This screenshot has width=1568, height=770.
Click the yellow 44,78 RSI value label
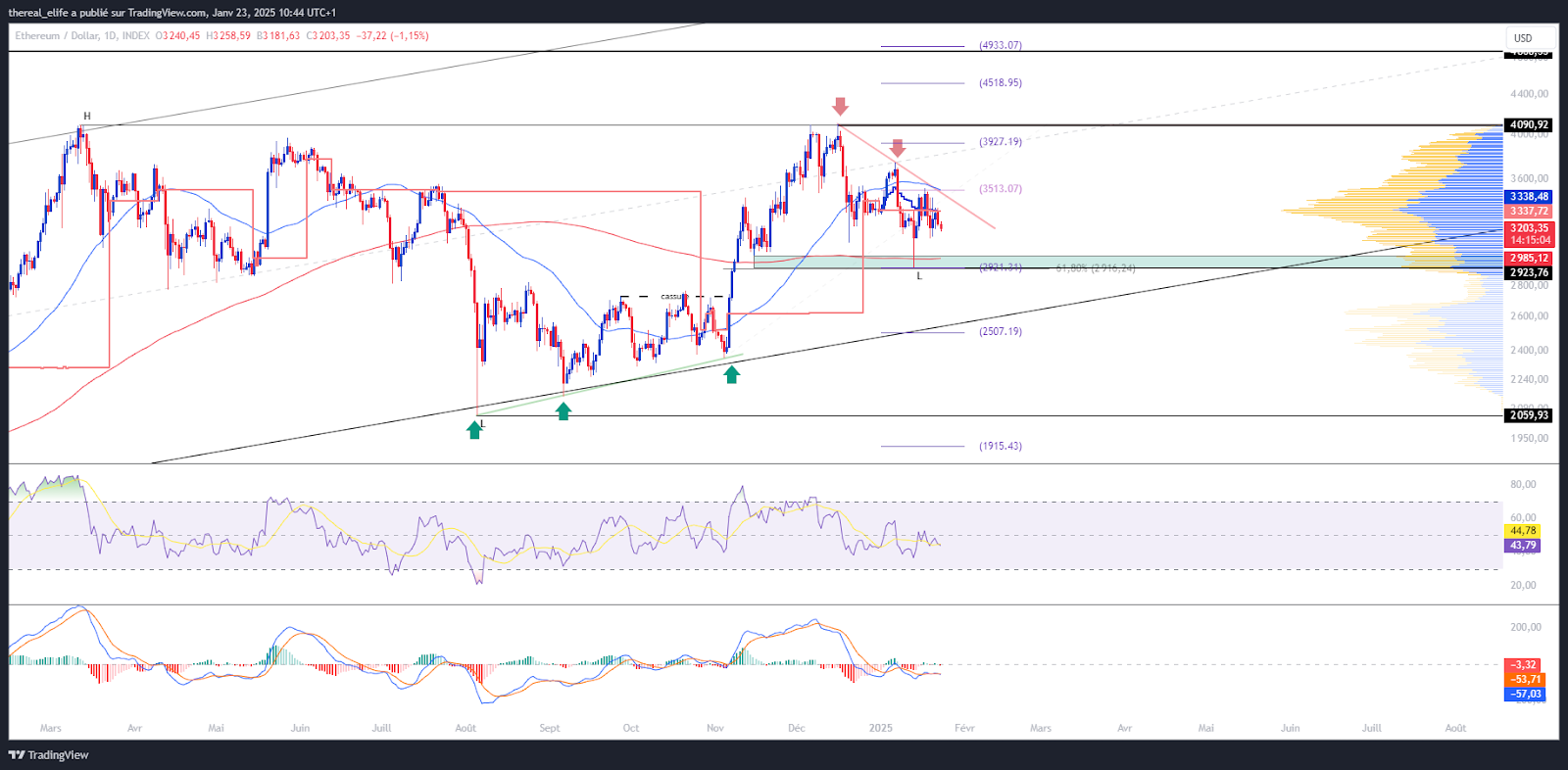[x=1523, y=531]
